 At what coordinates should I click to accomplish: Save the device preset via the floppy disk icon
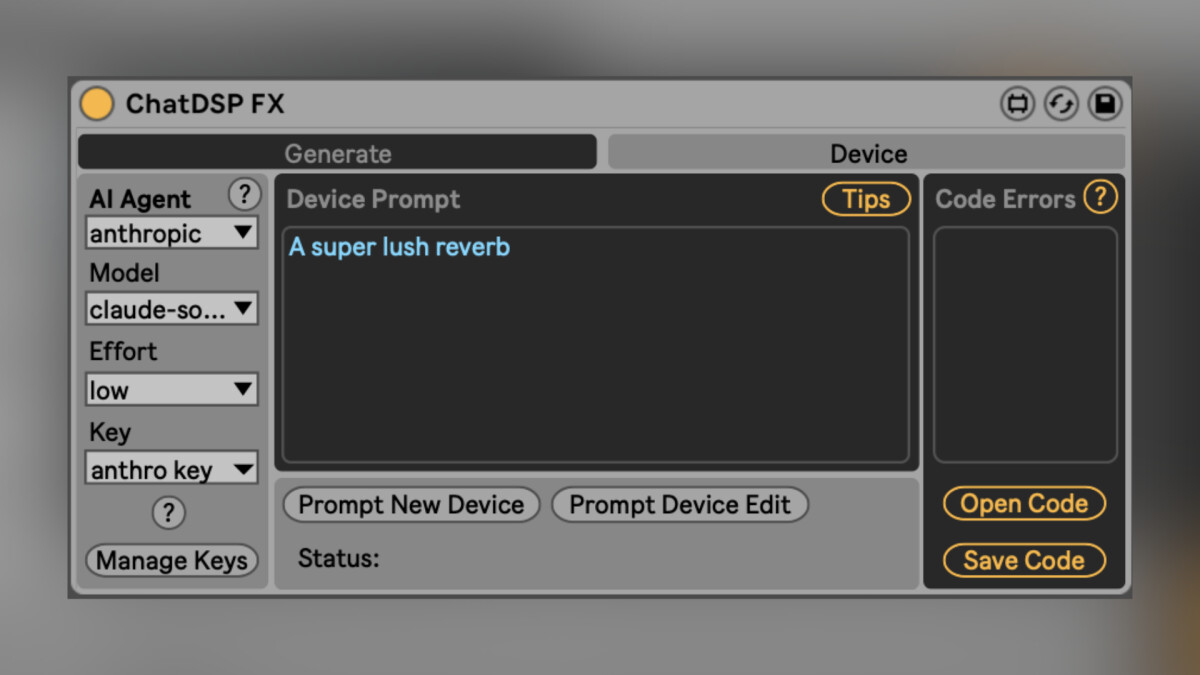tap(1104, 103)
